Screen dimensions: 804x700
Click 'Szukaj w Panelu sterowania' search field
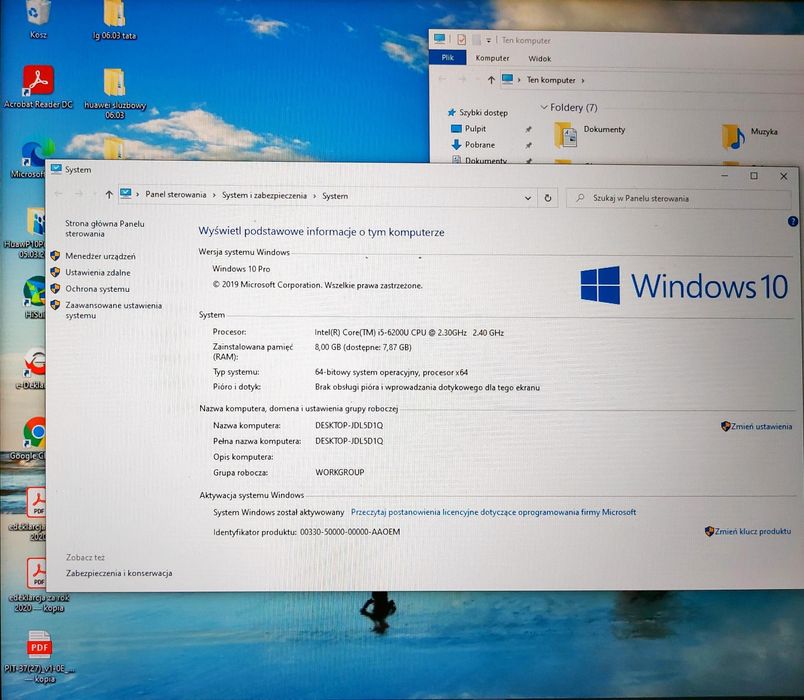[x=678, y=198]
